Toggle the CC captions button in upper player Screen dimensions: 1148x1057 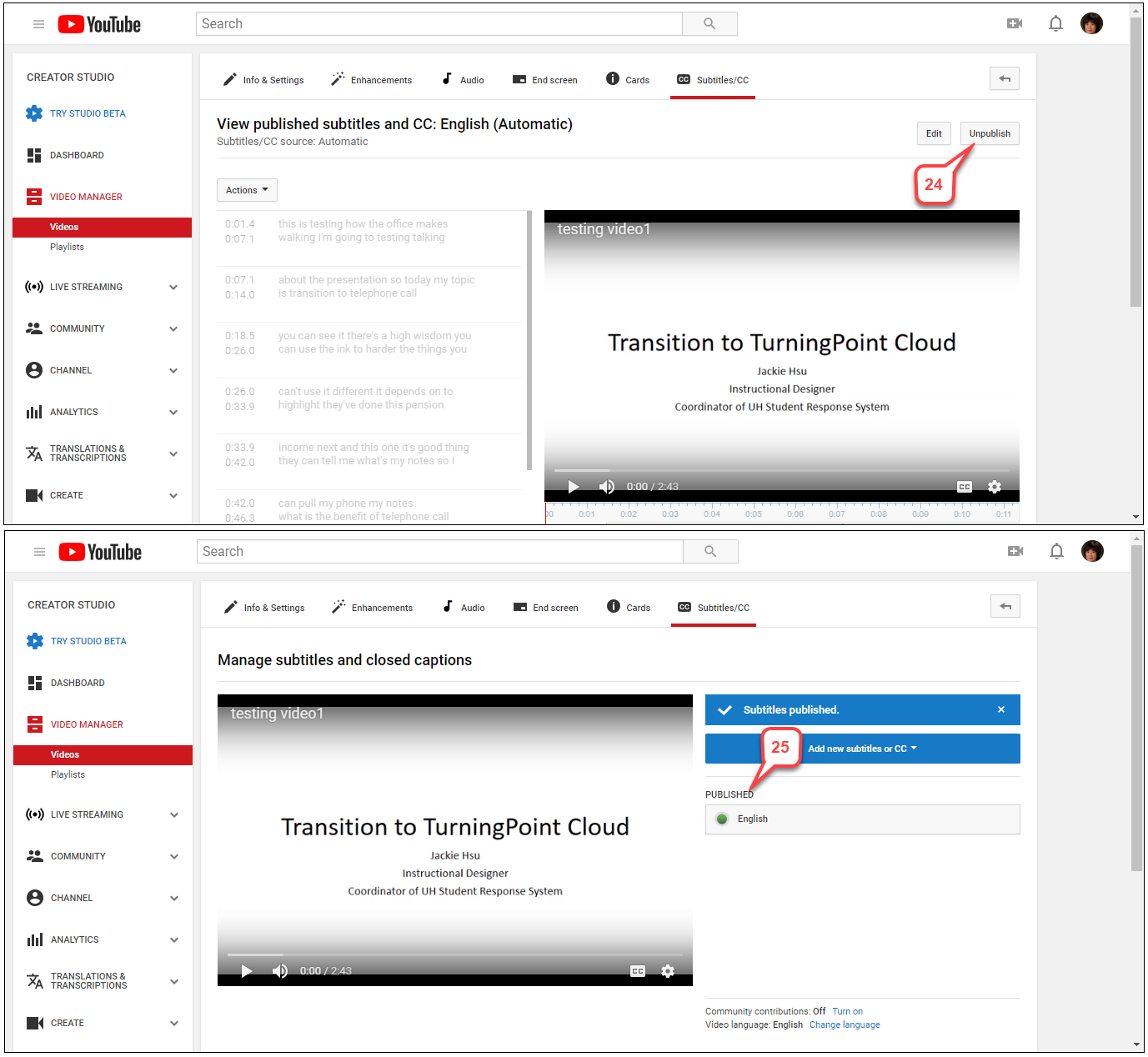coord(965,487)
